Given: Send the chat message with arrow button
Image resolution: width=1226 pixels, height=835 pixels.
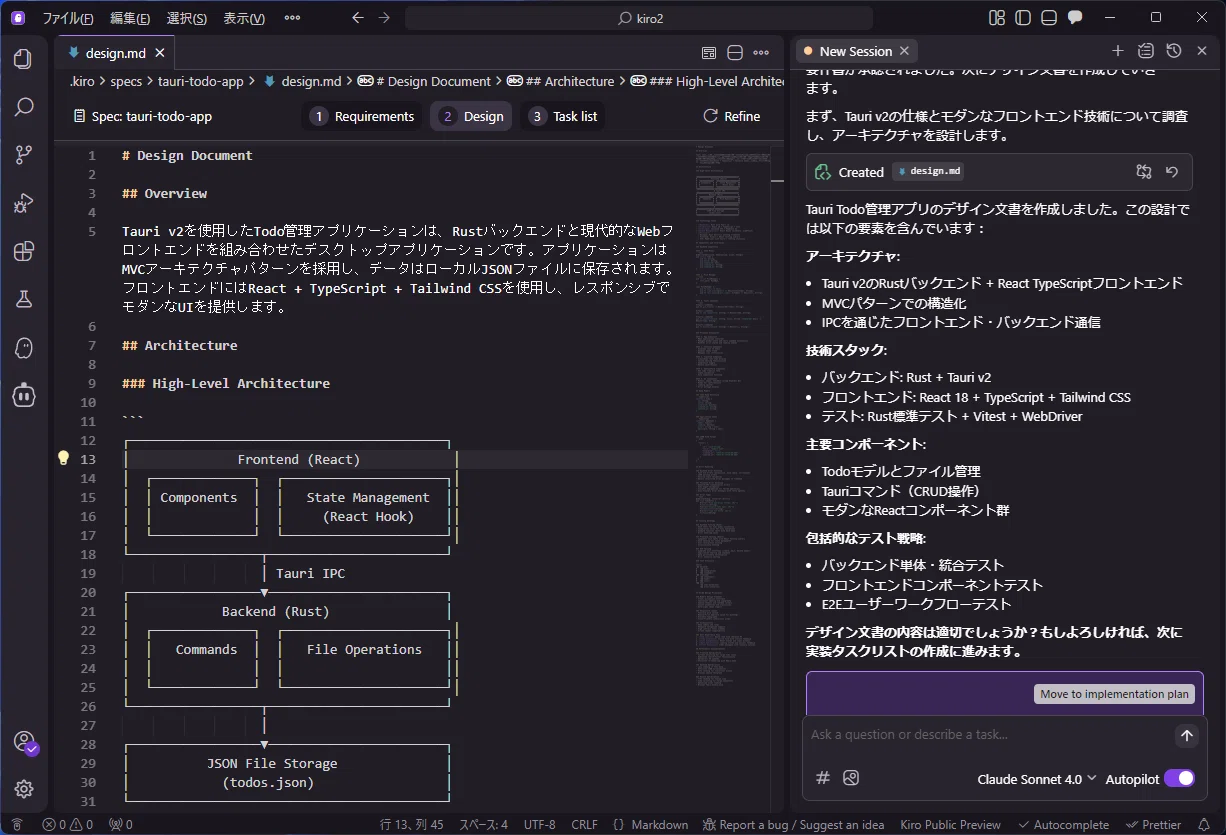Looking at the screenshot, I should 1186,736.
